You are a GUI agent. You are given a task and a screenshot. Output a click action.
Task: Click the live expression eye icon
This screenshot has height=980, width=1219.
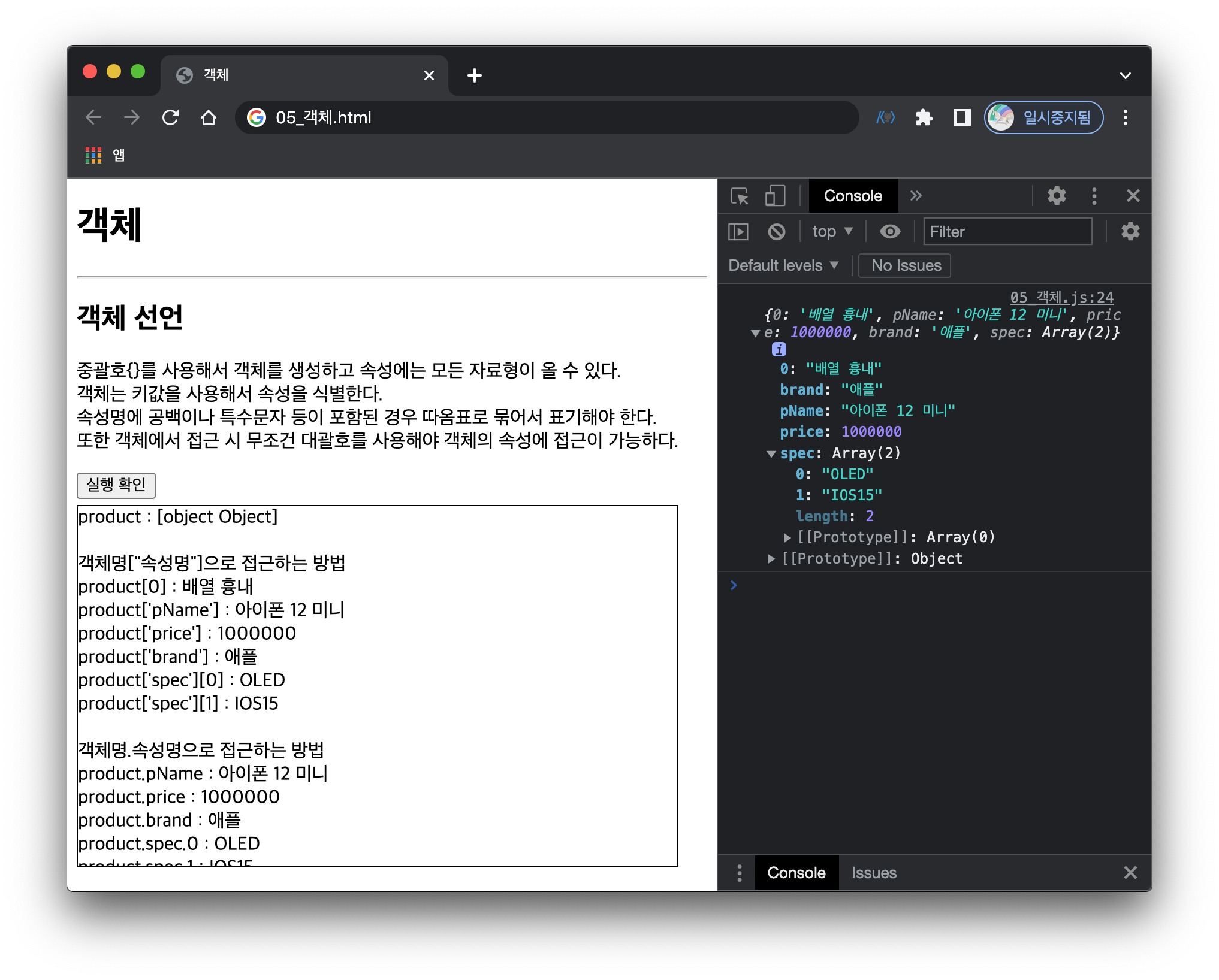890,232
